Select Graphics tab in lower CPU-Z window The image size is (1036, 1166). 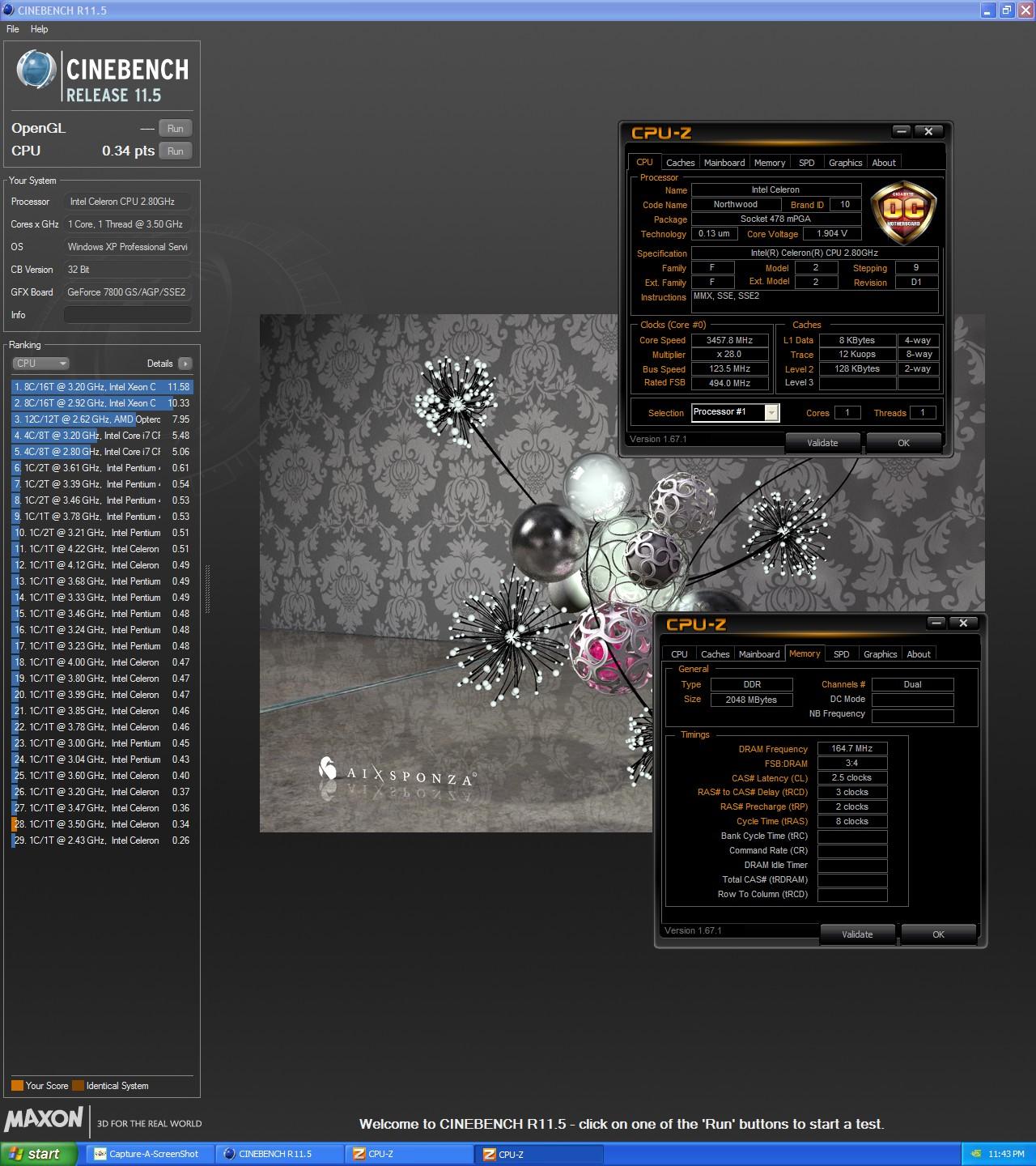tap(881, 654)
